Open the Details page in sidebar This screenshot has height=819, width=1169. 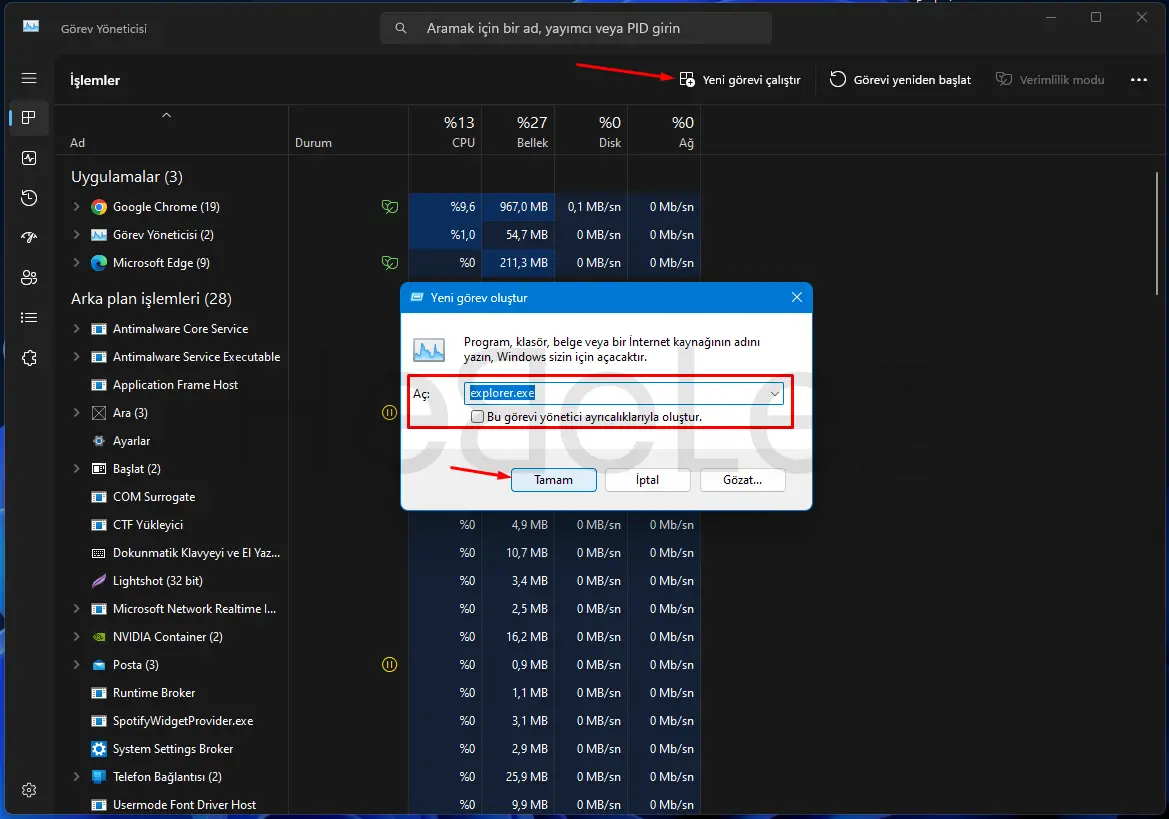point(29,318)
